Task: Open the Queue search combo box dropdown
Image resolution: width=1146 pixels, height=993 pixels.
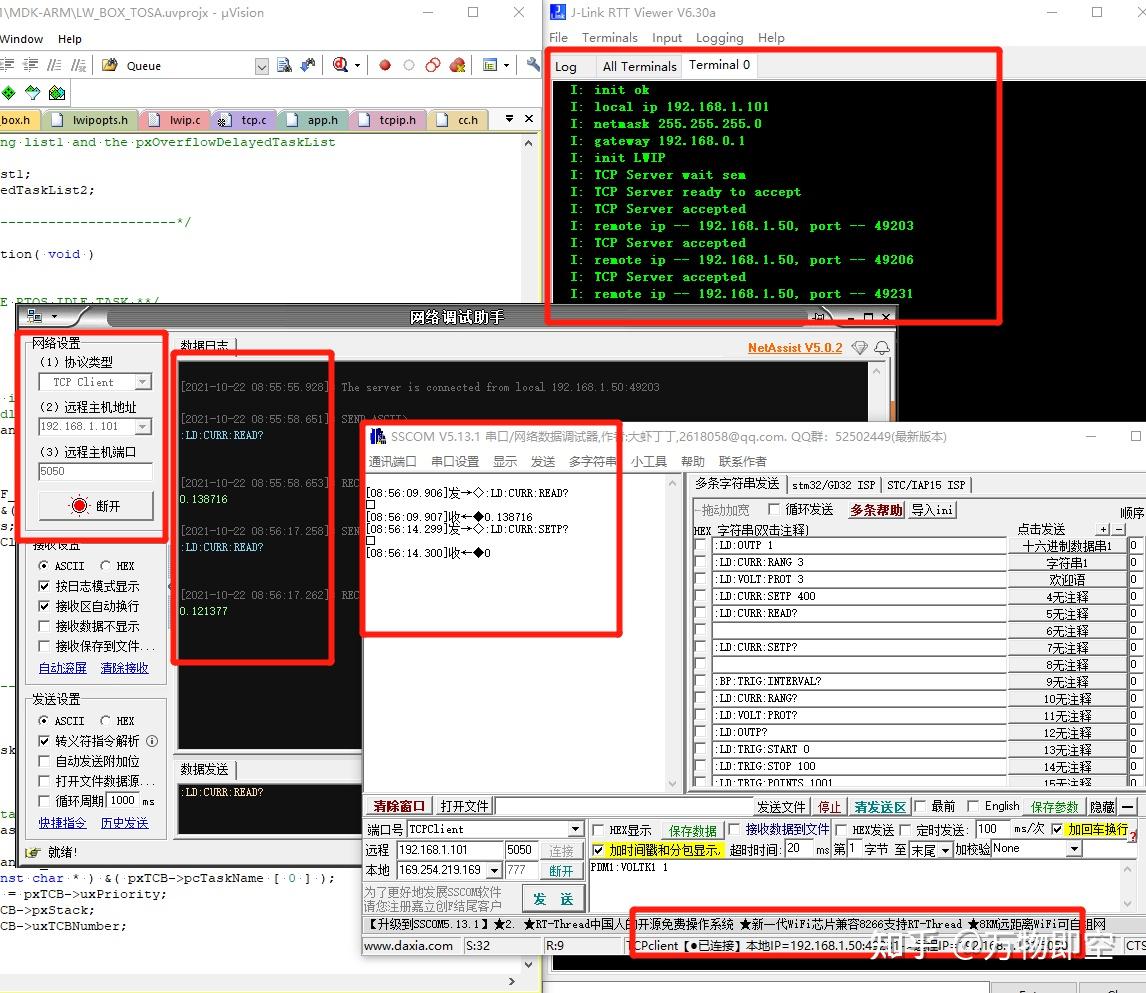Action: [x=262, y=66]
